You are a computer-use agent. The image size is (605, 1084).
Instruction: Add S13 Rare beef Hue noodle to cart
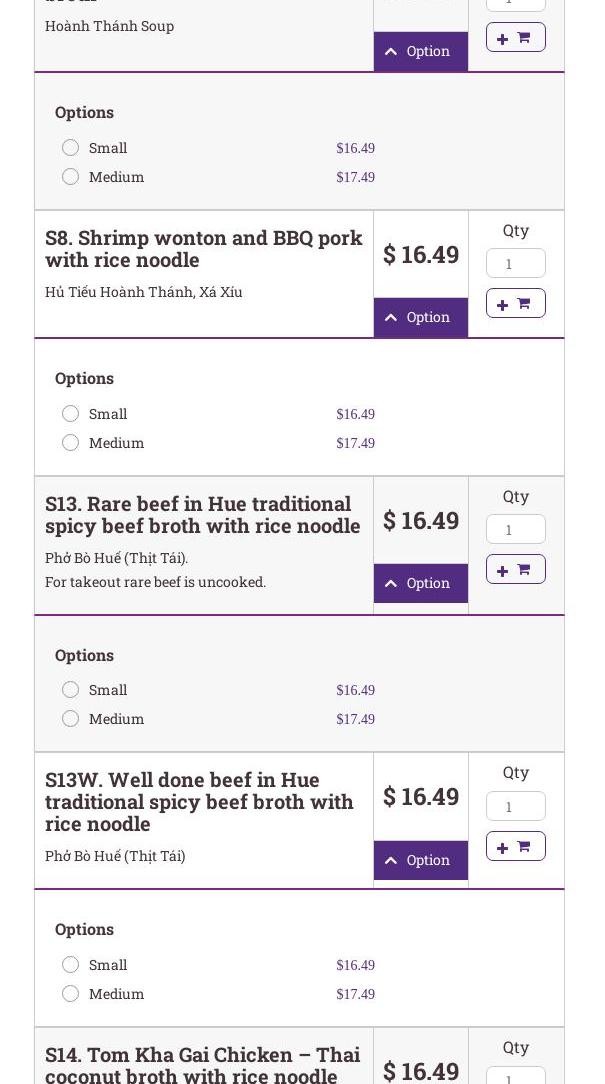pyautogui.click(x=515, y=569)
